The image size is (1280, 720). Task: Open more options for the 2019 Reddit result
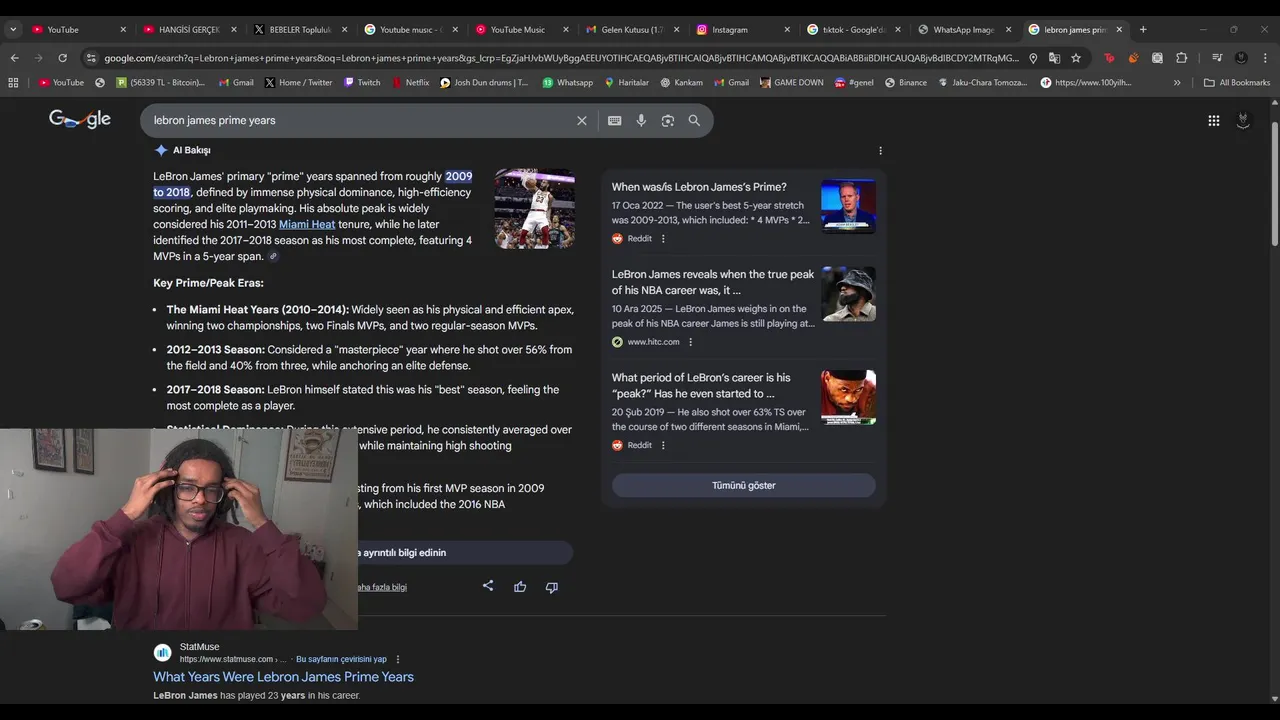[663, 445]
